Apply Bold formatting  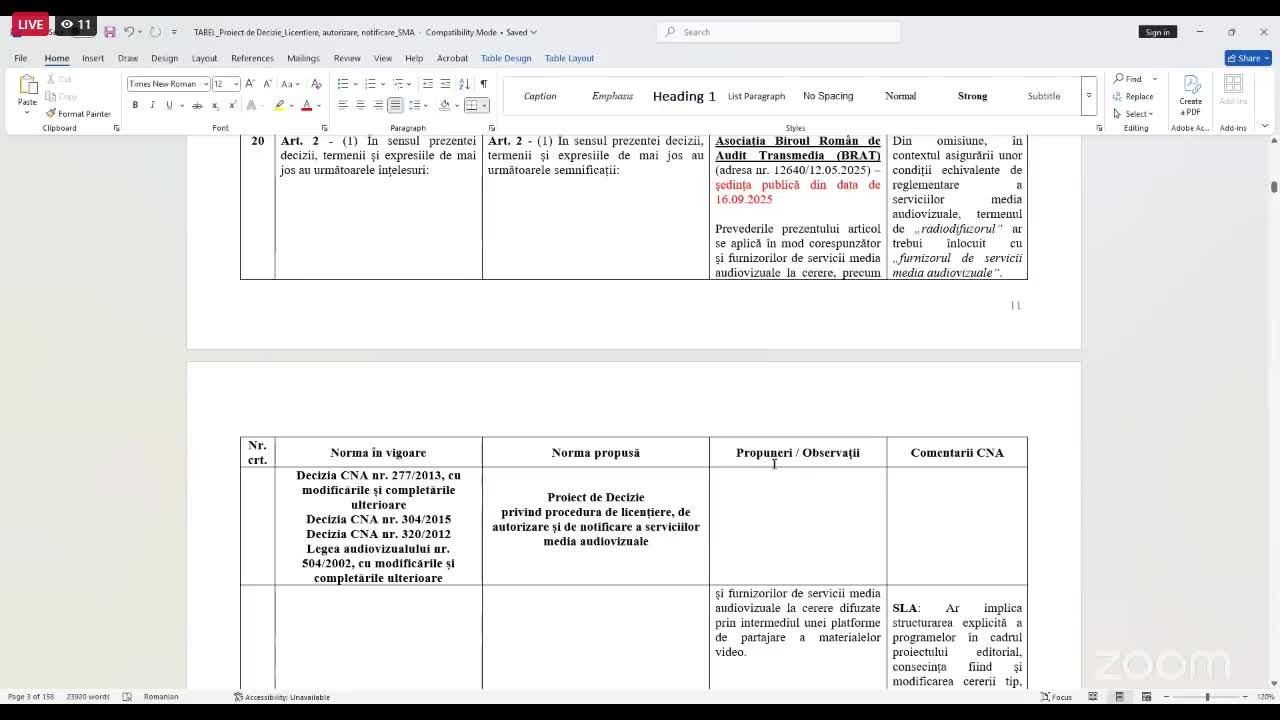pyautogui.click(x=135, y=105)
